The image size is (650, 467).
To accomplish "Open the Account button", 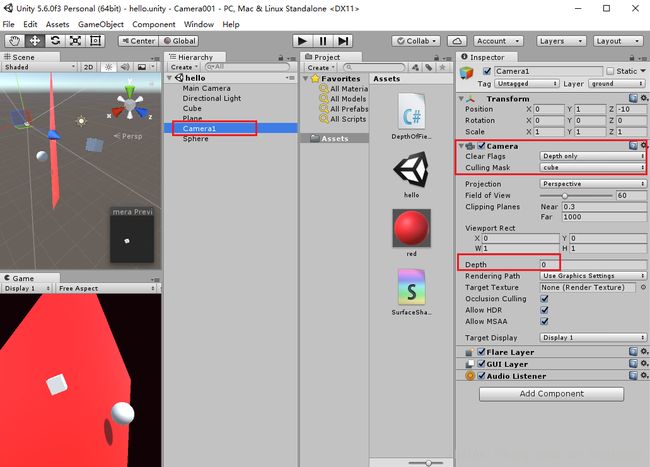I will click(x=498, y=41).
